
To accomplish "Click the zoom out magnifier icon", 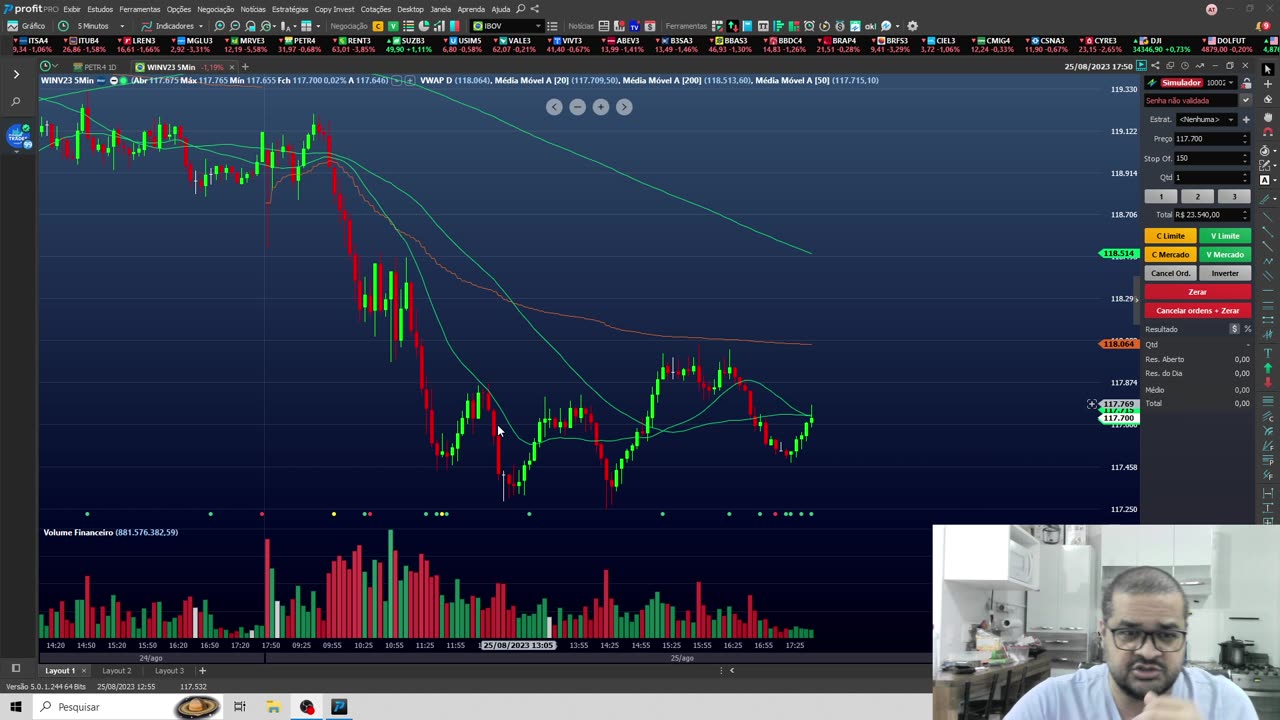I will (x=235, y=26).
